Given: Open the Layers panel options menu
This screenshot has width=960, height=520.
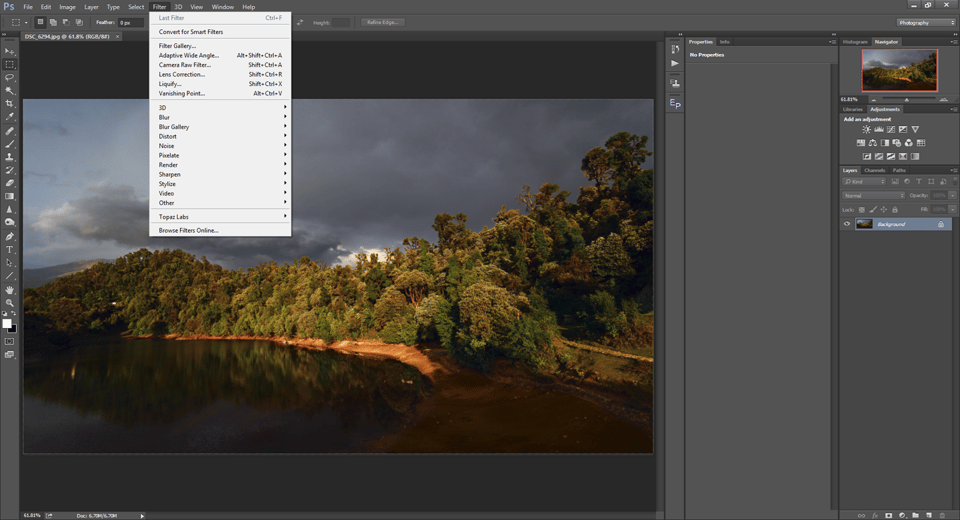Looking at the screenshot, I should pos(953,170).
